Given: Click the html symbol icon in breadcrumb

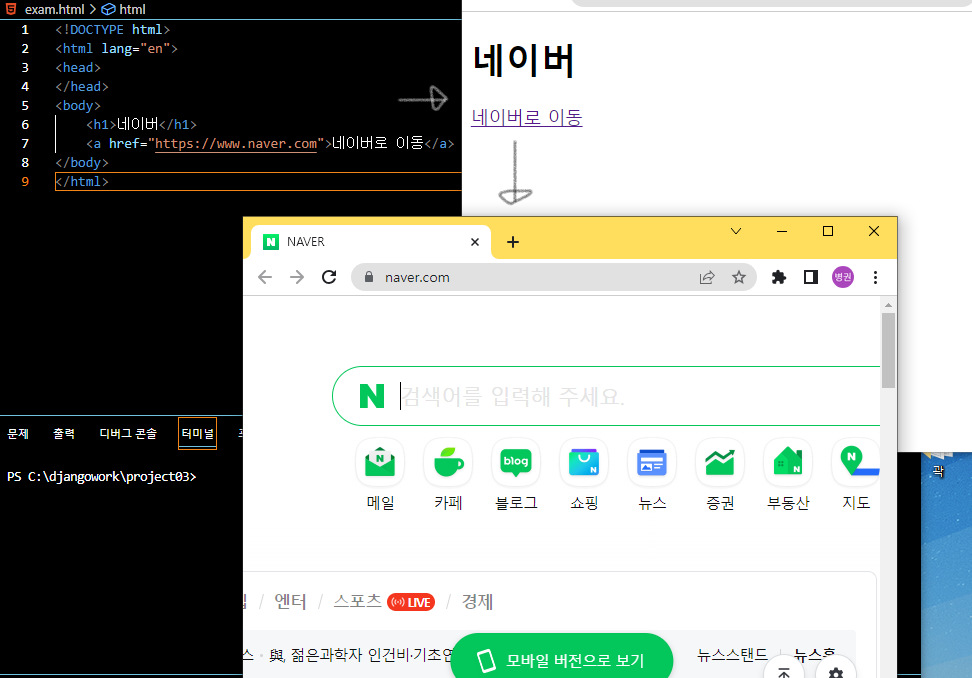Looking at the screenshot, I should click(x=108, y=9).
